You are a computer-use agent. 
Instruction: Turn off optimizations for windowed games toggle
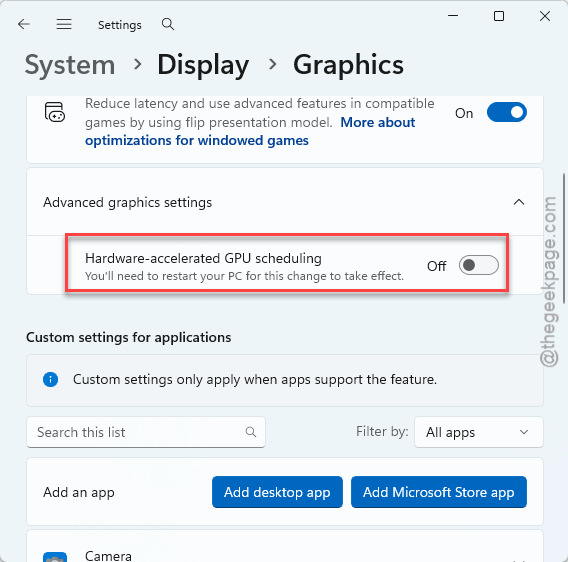click(x=506, y=112)
